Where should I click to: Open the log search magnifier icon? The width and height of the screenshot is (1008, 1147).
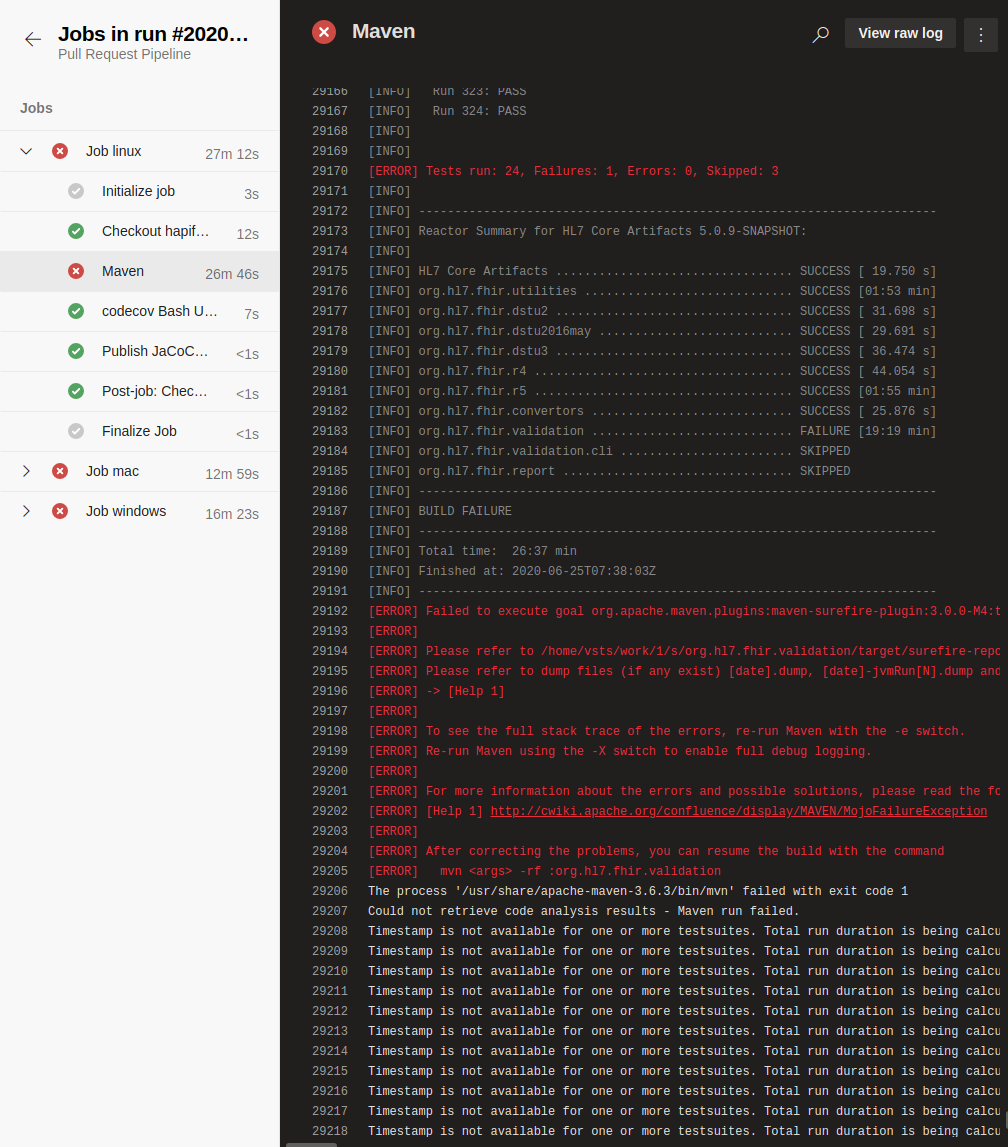(821, 34)
